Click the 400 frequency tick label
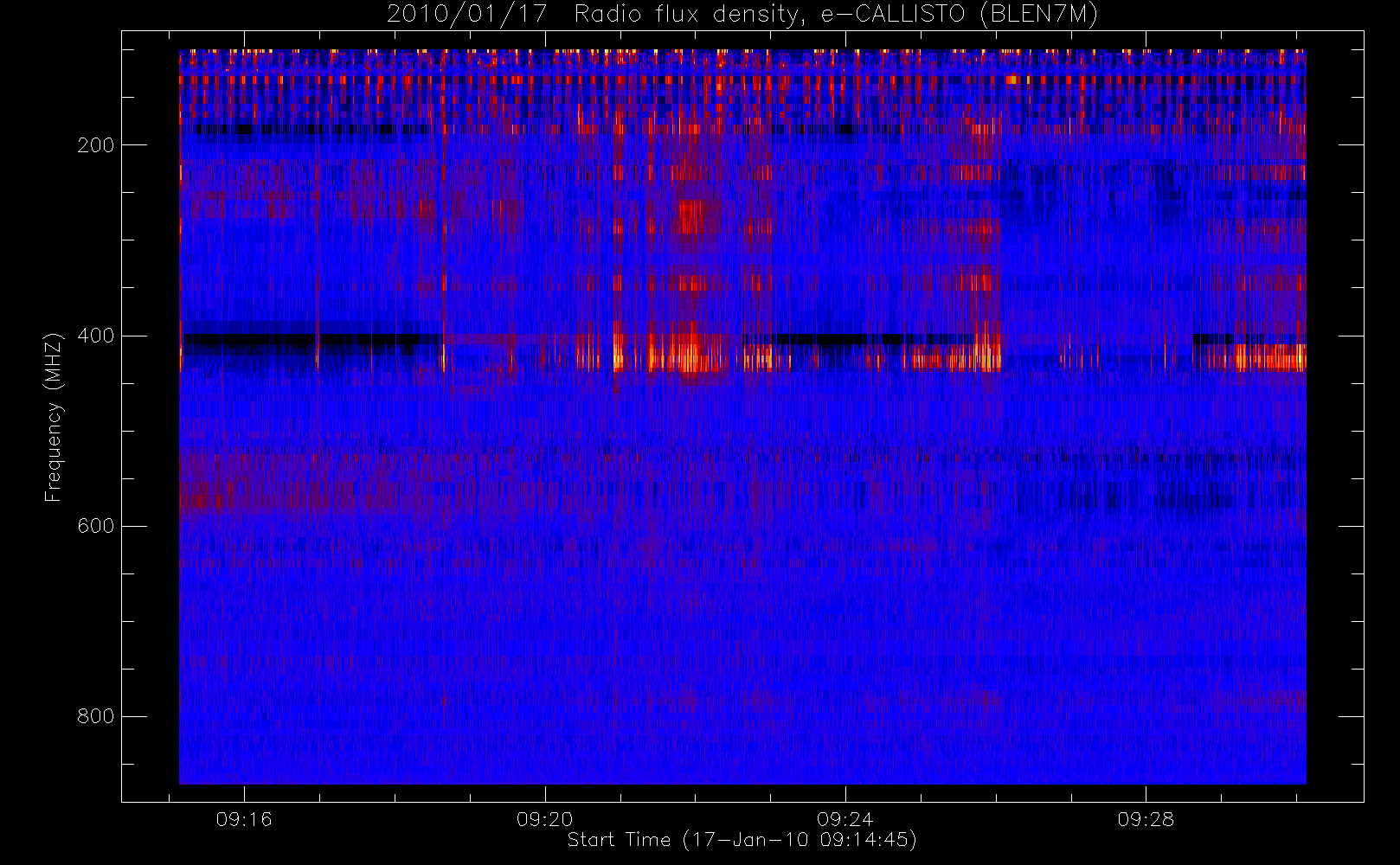The image size is (1400, 865). tap(96, 336)
